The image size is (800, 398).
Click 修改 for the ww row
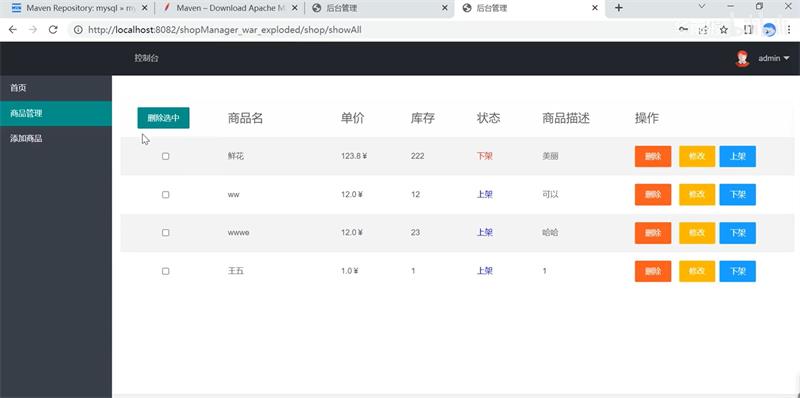pos(697,194)
